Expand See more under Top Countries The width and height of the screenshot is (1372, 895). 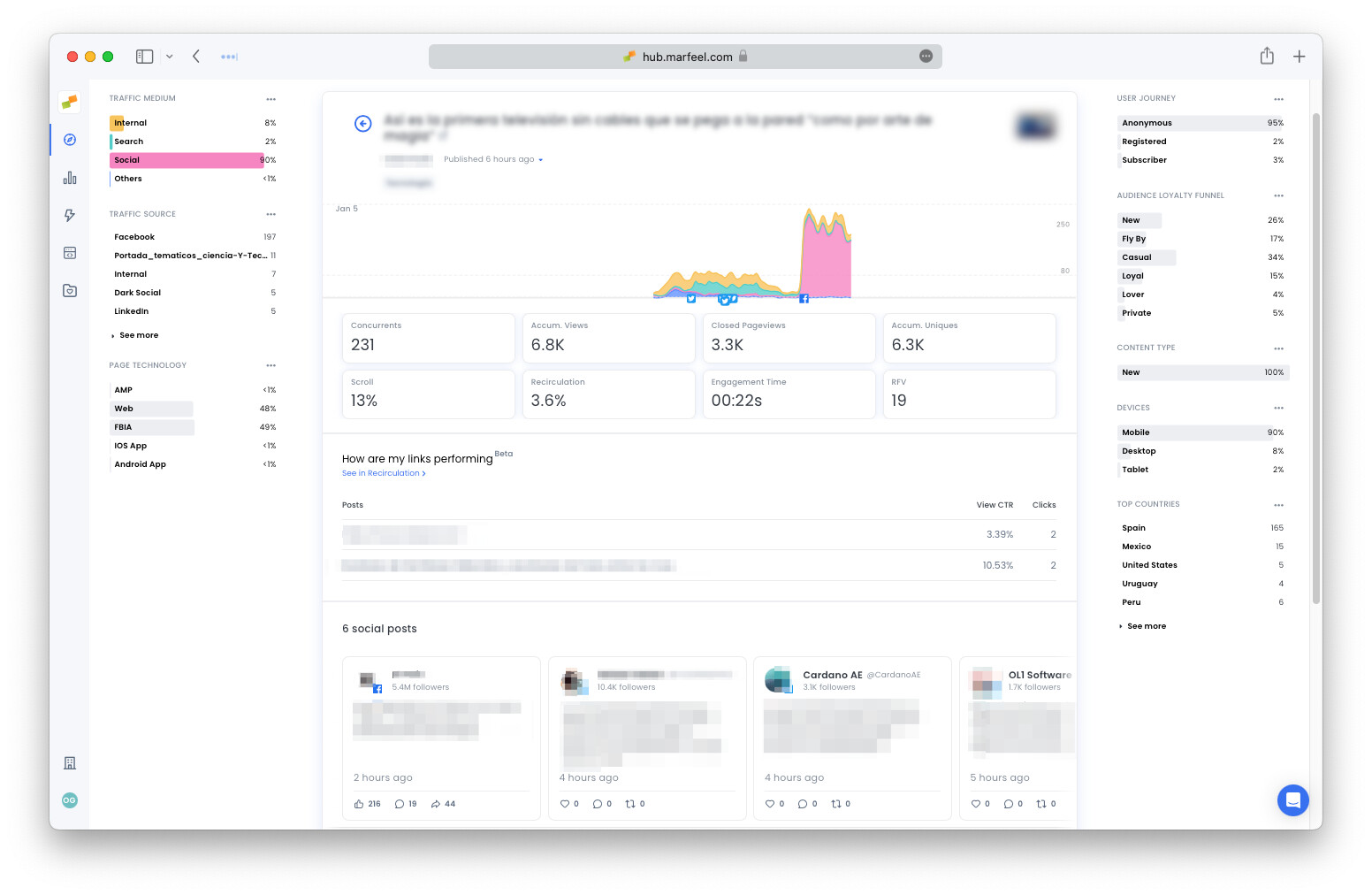click(x=1146, y=626)
